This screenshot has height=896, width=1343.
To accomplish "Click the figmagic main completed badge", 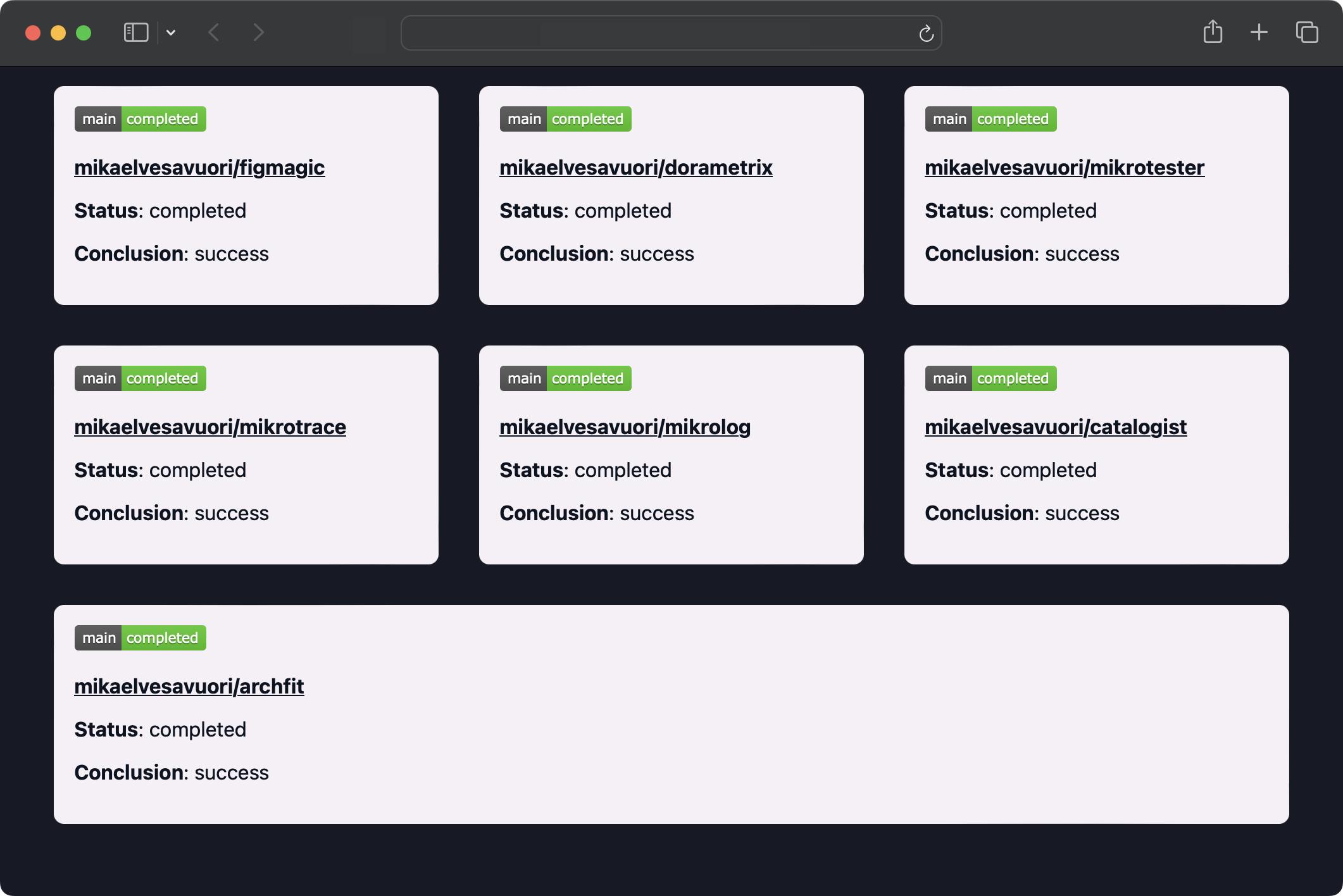I will click(140, 119).
